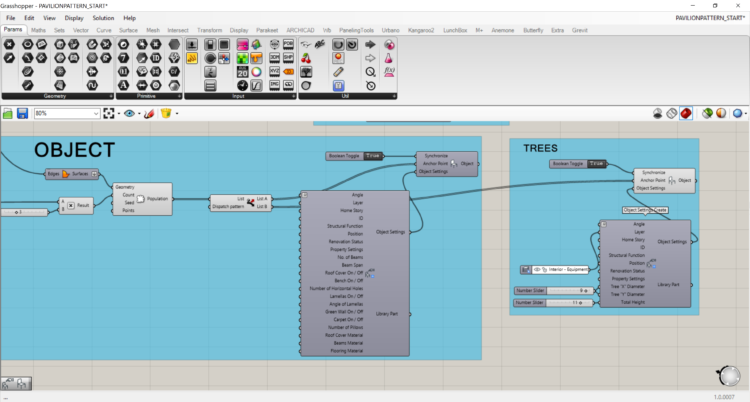The image size is (750, 402).
Task: Toggle the Boolean Toggle in TREES group
Action: coord(579,163)
